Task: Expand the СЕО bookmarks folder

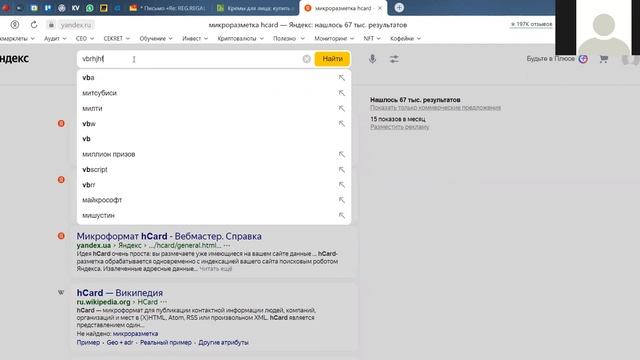Action: 85,38
